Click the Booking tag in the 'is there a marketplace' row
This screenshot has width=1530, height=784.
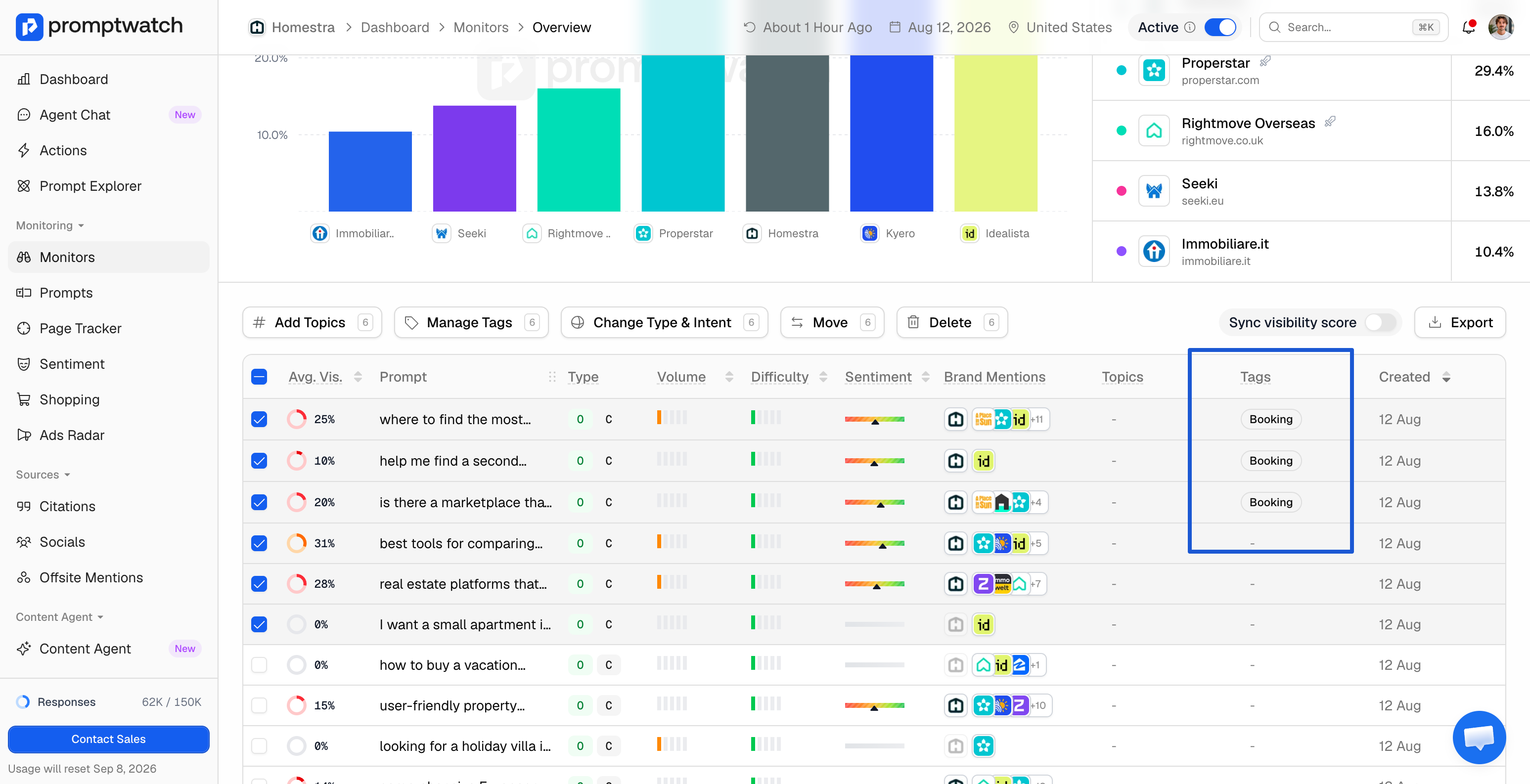pos(1270,502)
